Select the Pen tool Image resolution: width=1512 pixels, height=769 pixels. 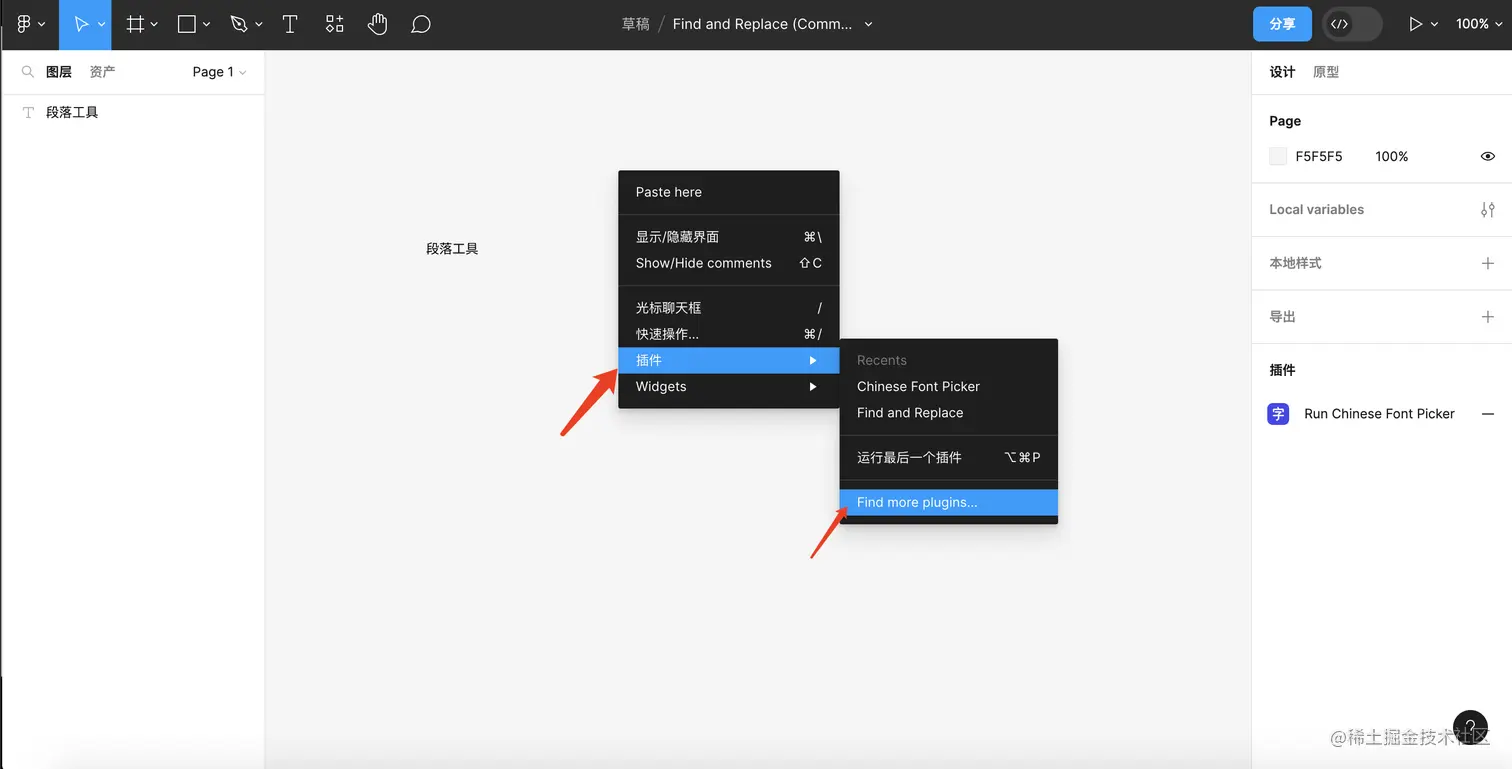click(x=239, y=24)
